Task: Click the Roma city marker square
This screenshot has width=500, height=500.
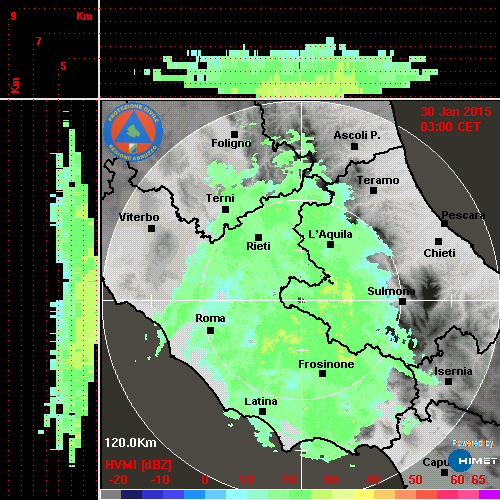Action: [210, 330]
